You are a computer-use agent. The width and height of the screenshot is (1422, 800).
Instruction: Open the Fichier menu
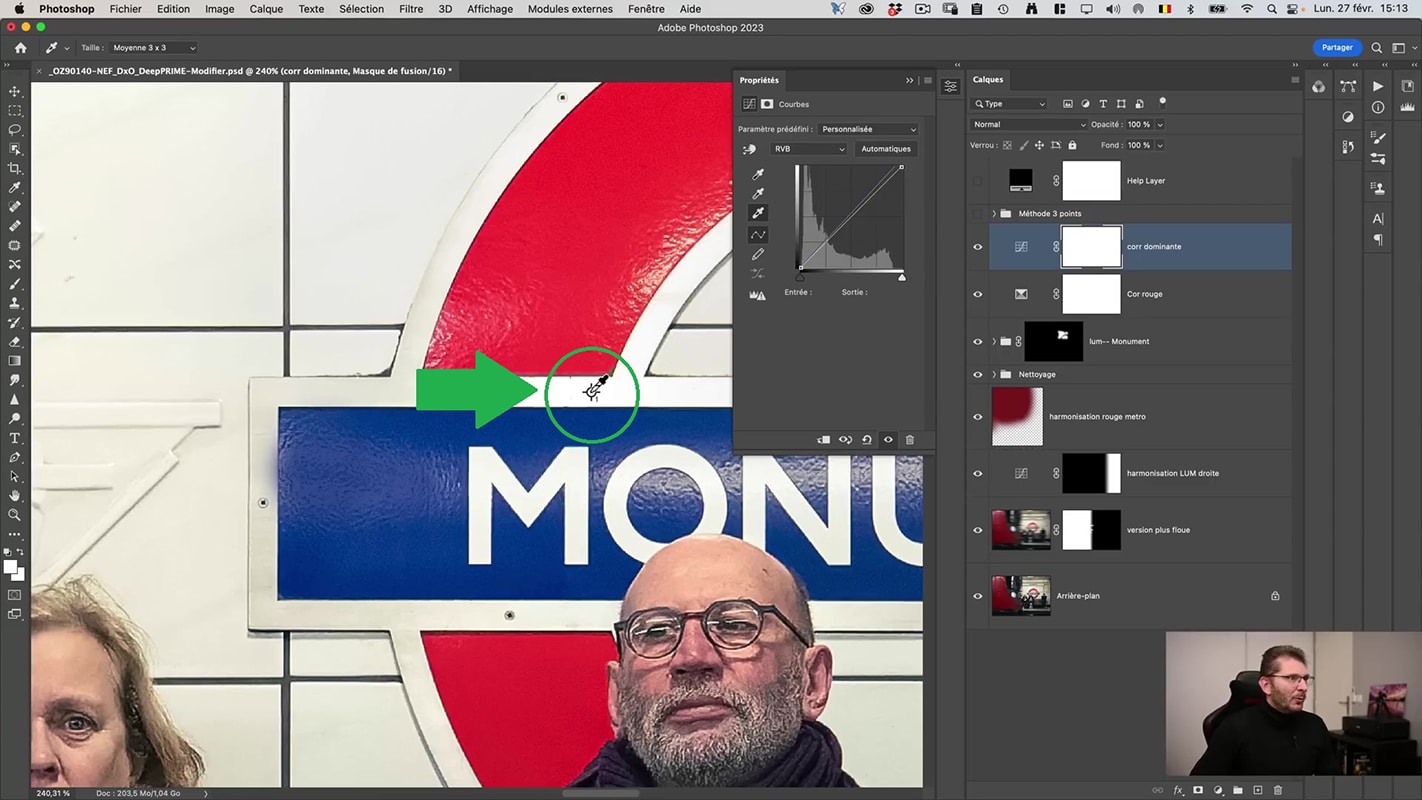click(126, 9)
